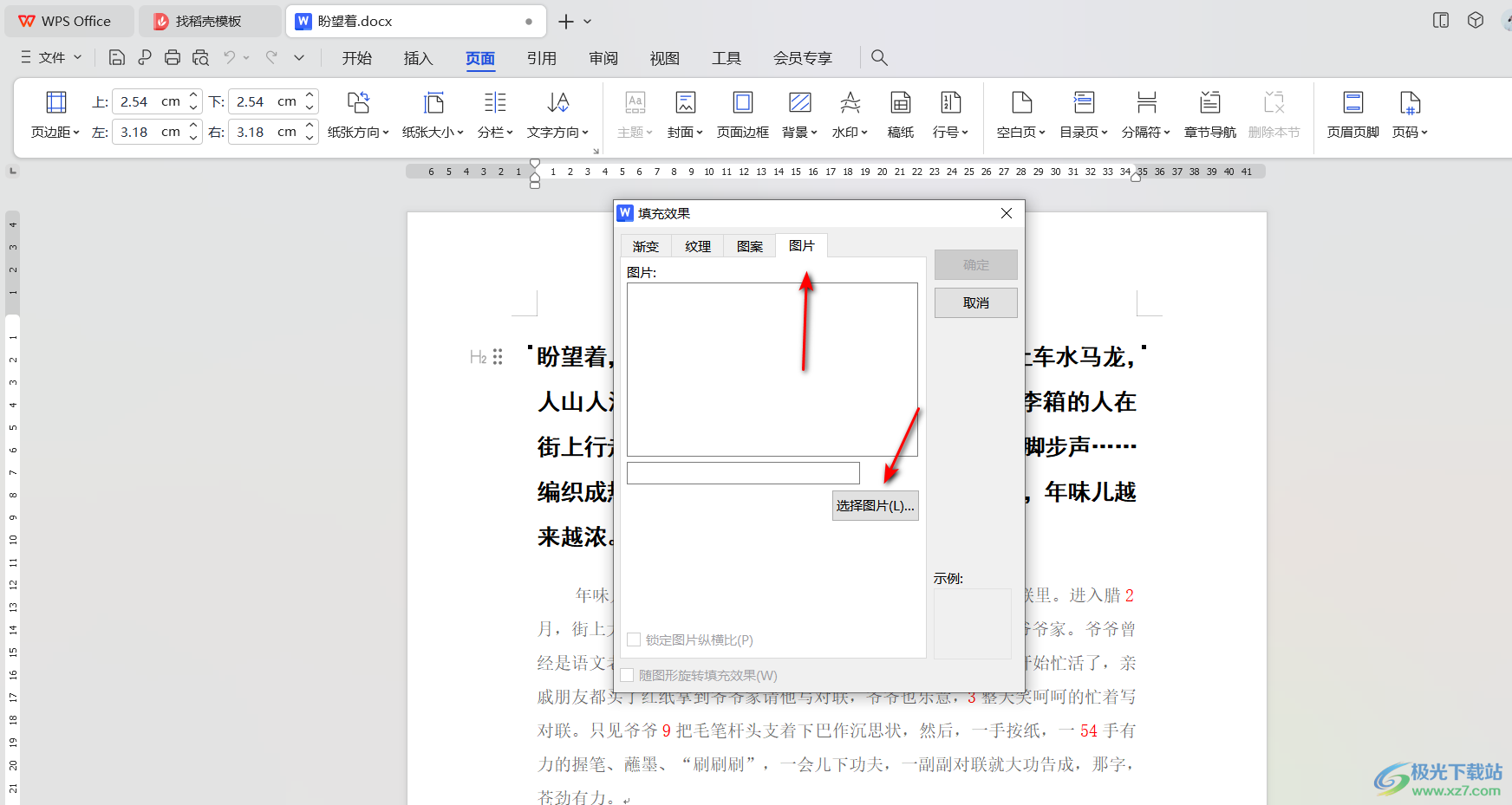The width and height of the screenshot is (1512, 805).
Task: Toggle rotate fill effect with shape checkbox
Action: coord(627,675)
